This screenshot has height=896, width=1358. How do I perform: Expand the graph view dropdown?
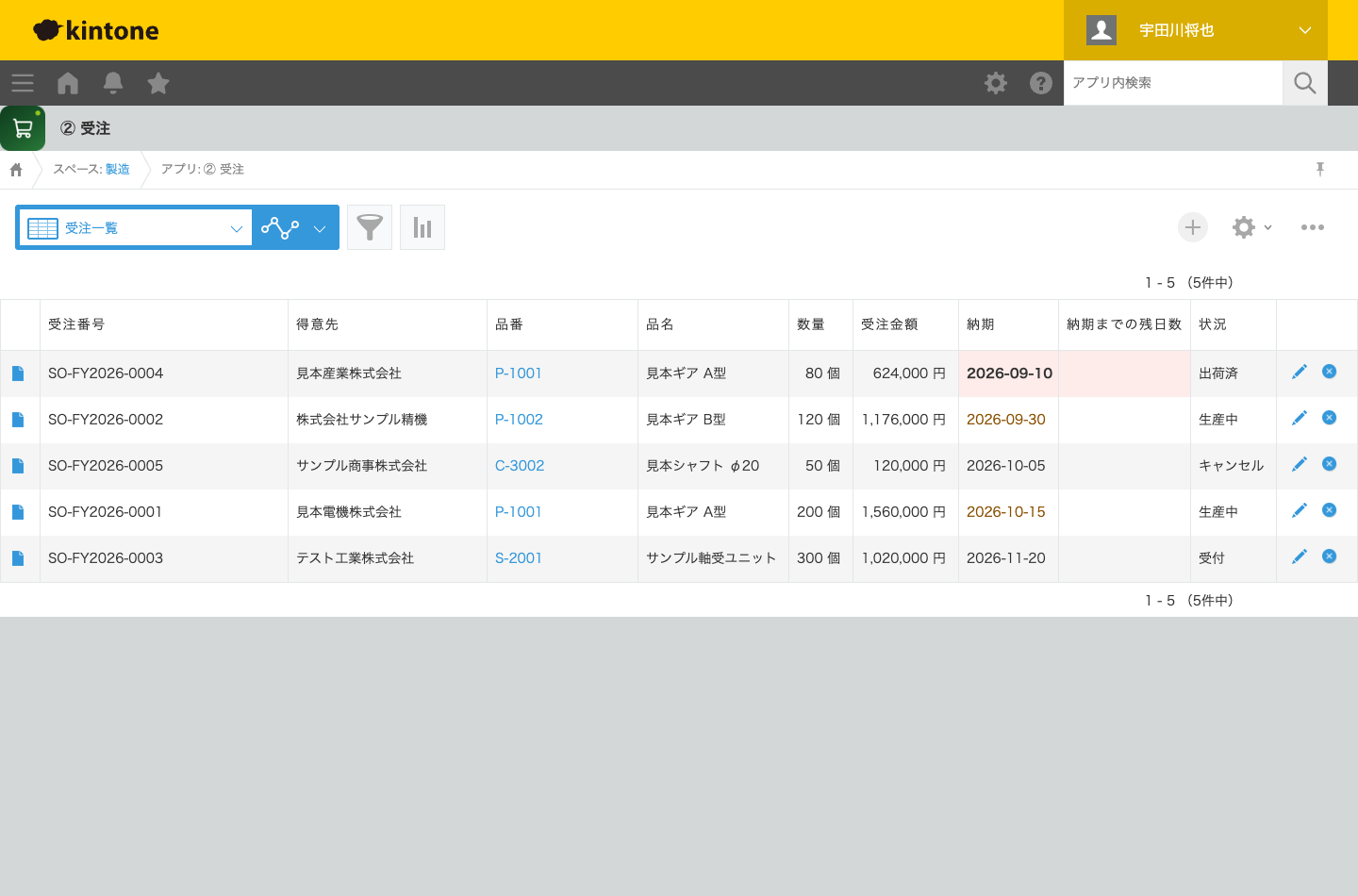pos(294,227)
